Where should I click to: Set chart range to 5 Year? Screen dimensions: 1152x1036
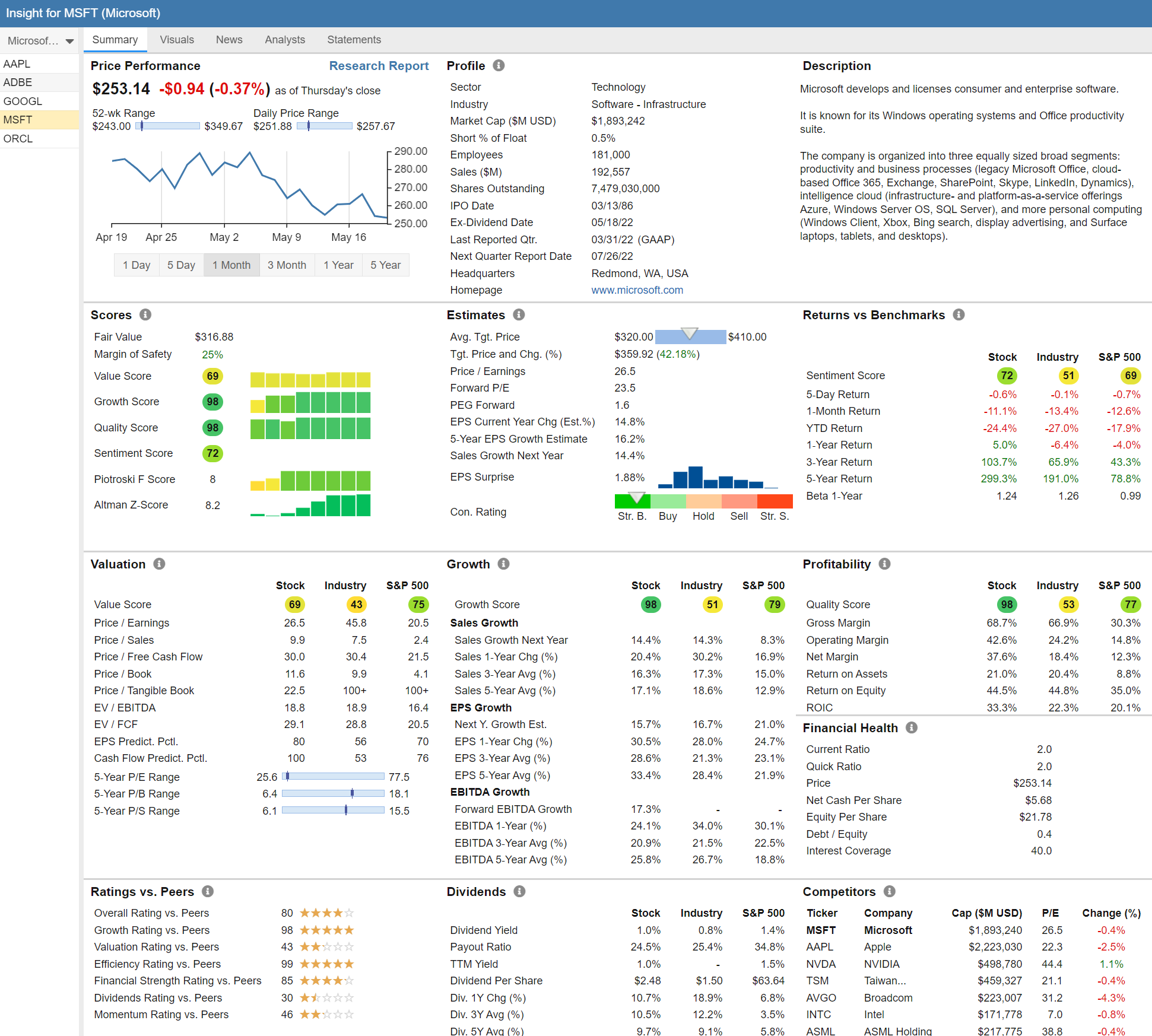[385, 265]
